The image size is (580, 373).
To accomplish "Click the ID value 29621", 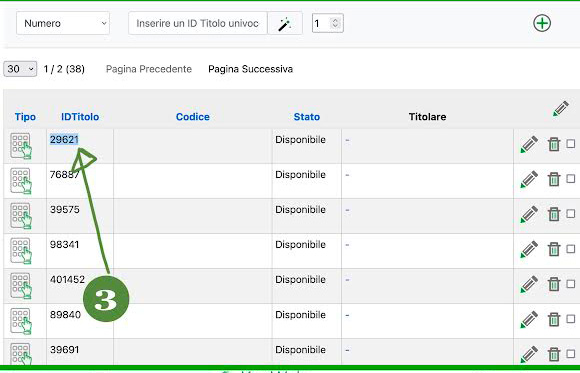I will 64,140.
